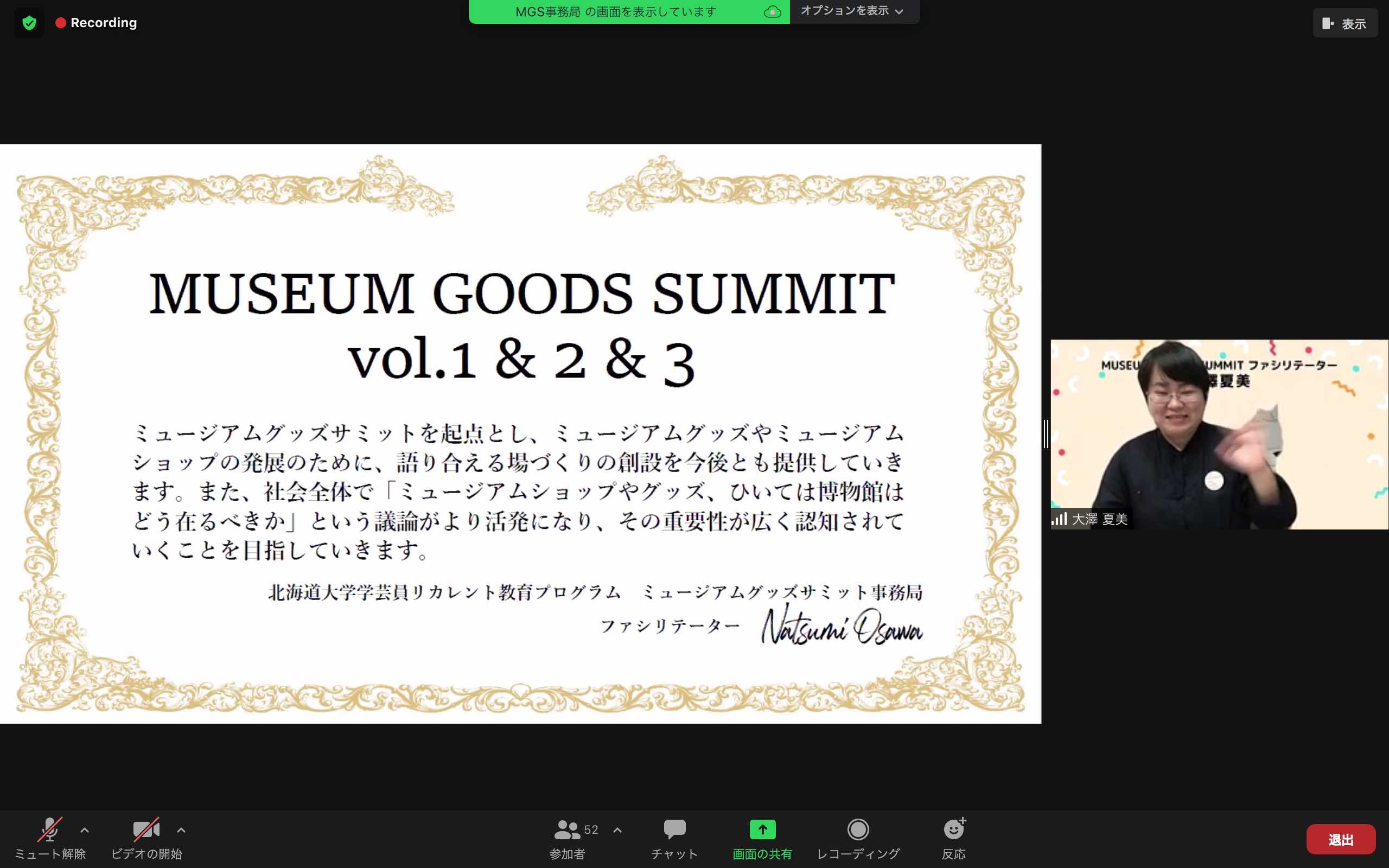Viewport: 1389px width, 868px height.
Task: Click the divider handle beside the video panel
Action: 1046,434
